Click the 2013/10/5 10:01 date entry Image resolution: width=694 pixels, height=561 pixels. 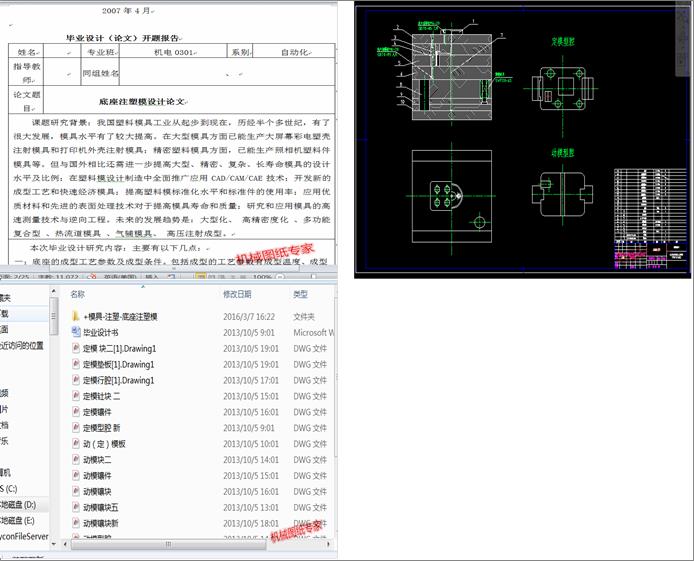coord(251,444)
